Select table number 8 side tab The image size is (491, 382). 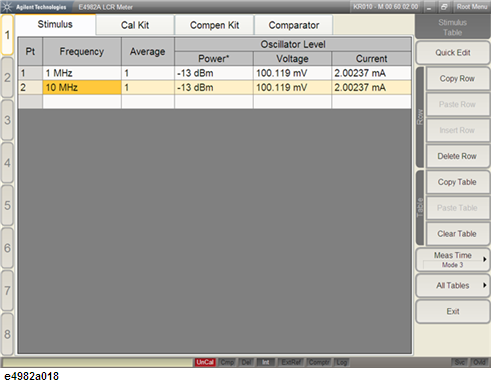point(7,334)
